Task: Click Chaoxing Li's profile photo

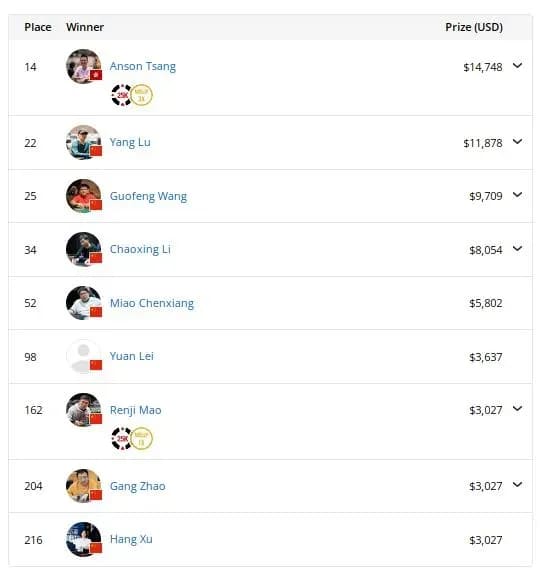Action: coord(84,250)
